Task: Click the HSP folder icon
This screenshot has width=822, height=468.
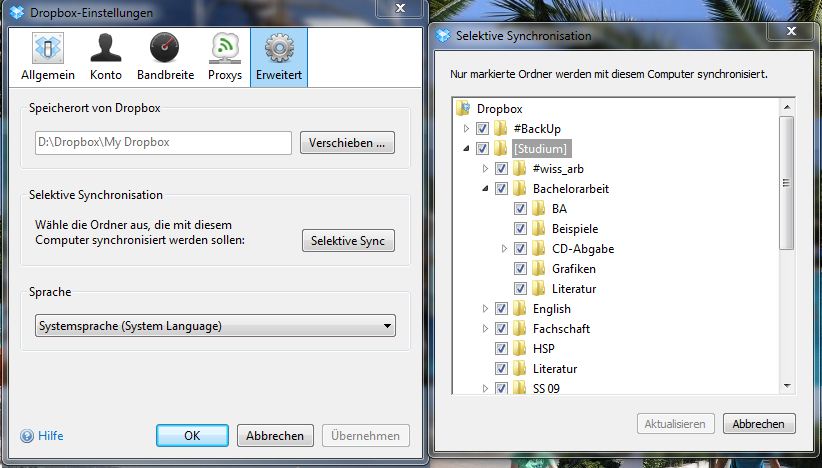Action: point(520,349)
